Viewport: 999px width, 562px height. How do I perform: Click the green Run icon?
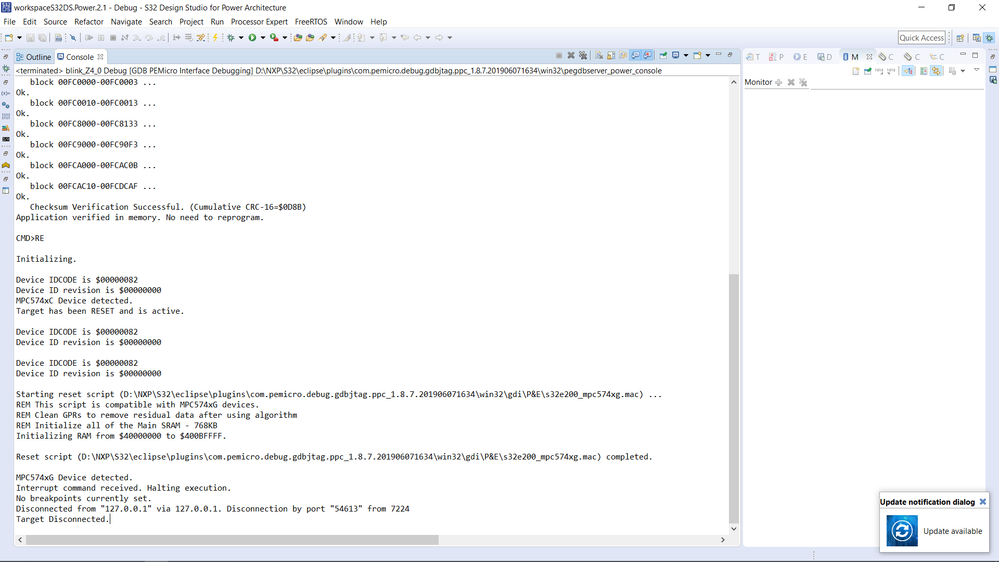(252, 38)
